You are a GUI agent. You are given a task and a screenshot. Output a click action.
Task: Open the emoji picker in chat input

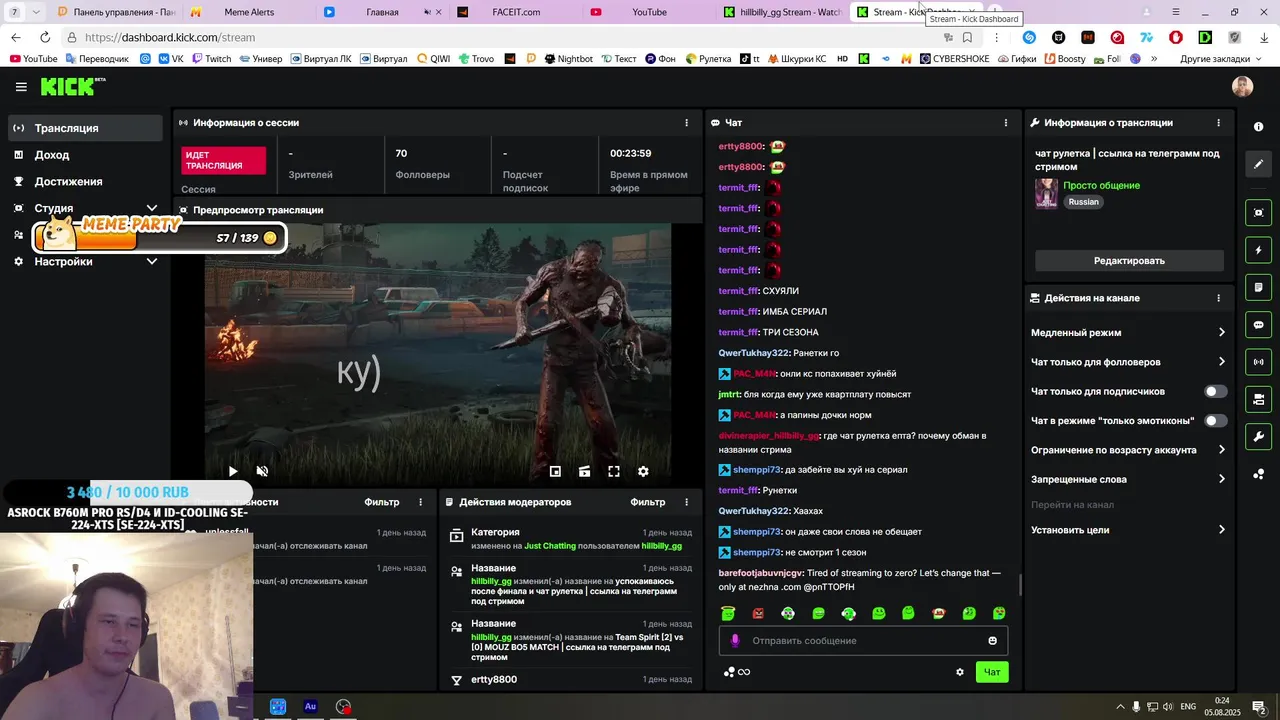point(992,641)
